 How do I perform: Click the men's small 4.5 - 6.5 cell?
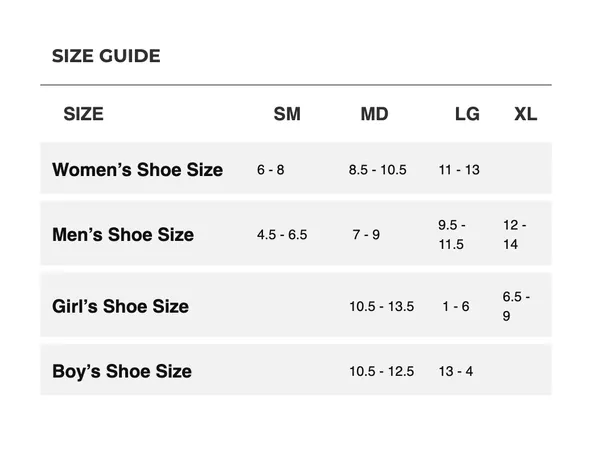(282, 235)
